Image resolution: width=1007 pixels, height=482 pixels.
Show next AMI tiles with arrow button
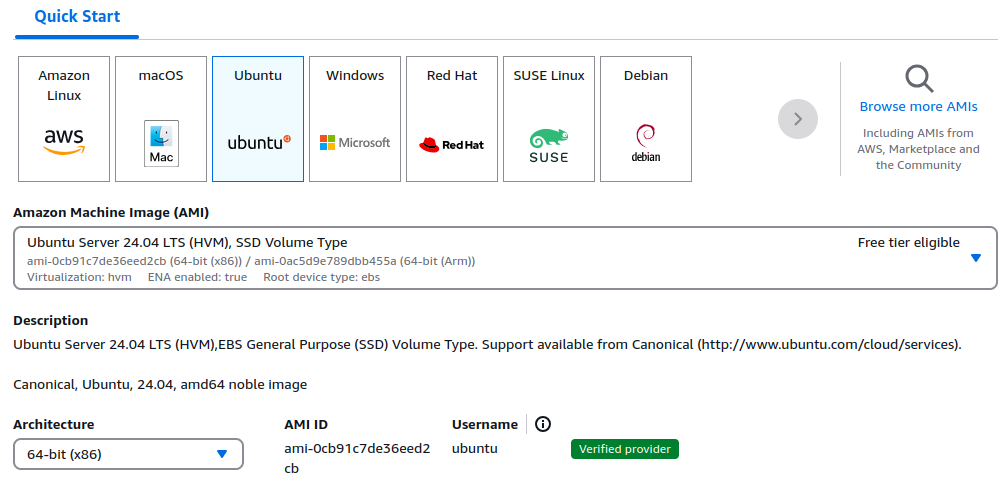798,119
